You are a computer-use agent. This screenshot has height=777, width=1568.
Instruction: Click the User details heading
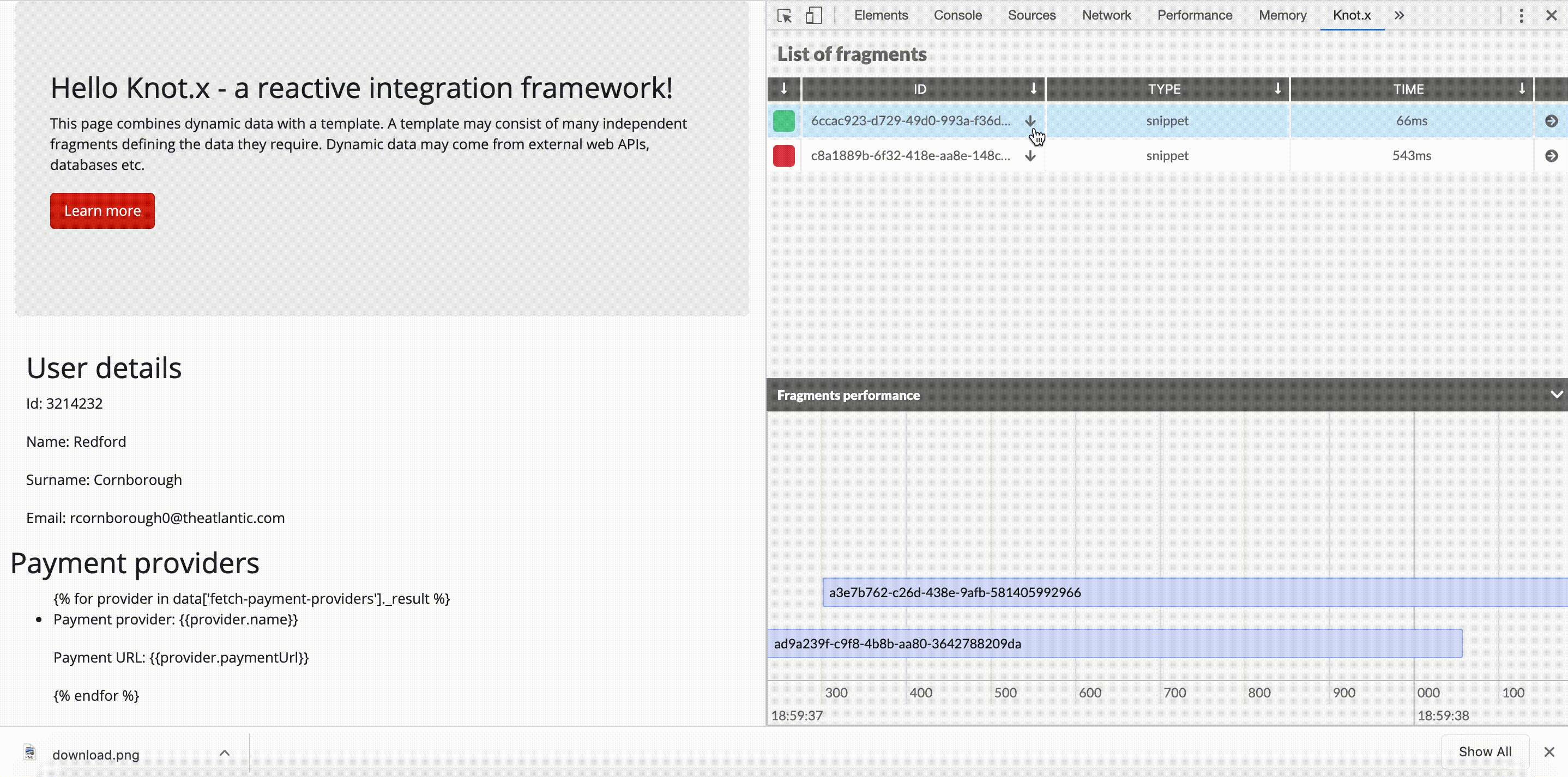(104, 368)
